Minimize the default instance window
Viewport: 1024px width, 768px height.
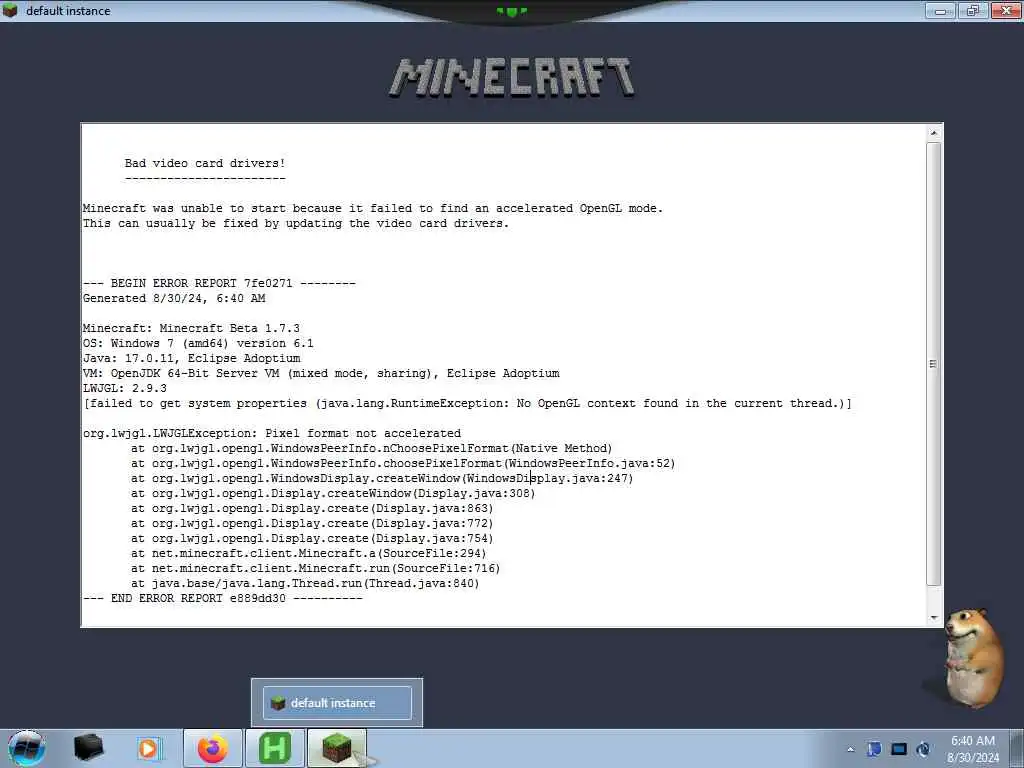[940, 10]
